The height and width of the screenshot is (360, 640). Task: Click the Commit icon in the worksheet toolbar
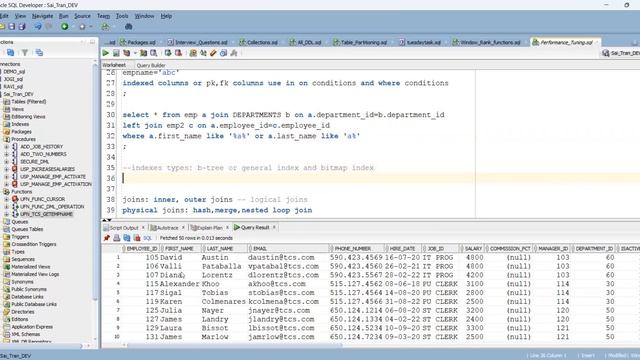(168, 53)
